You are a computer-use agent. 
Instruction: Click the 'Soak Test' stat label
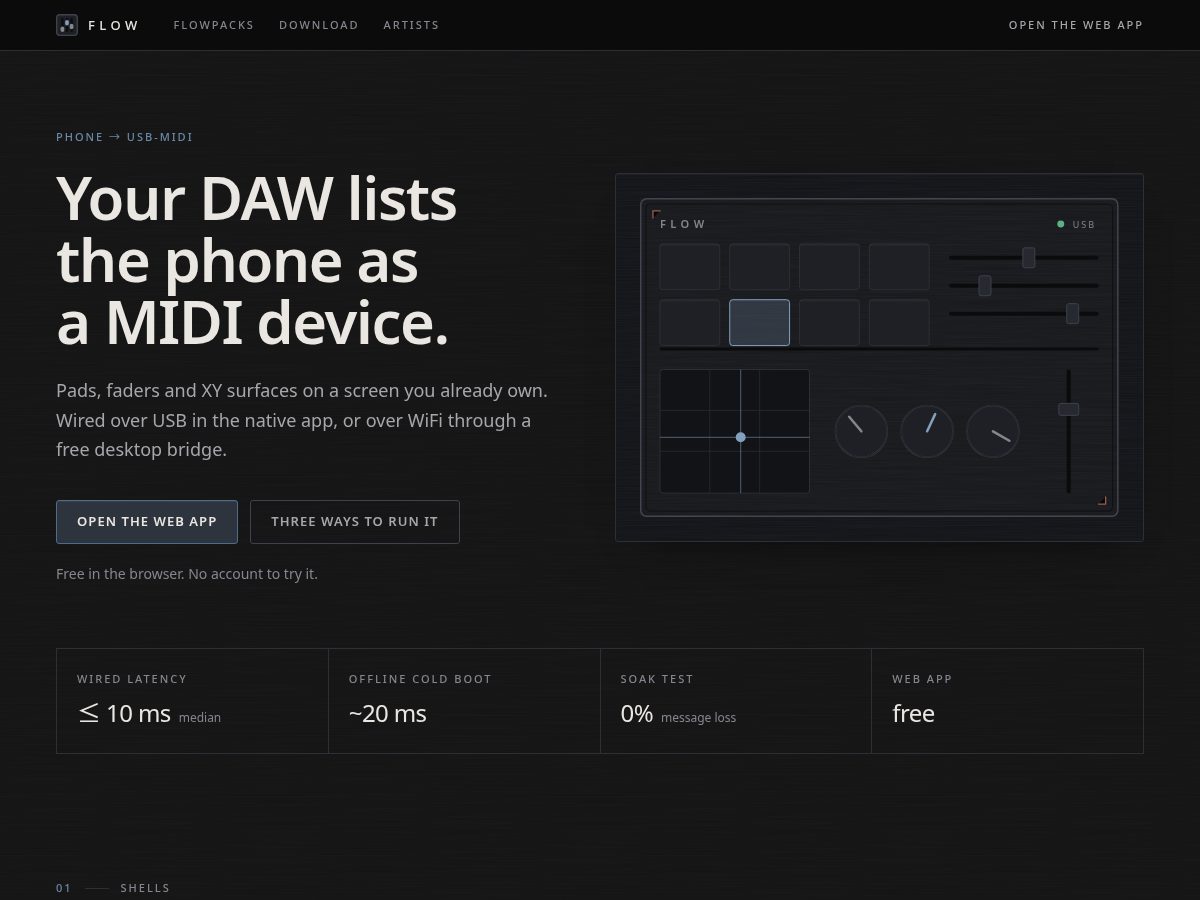tap(657, 679)
